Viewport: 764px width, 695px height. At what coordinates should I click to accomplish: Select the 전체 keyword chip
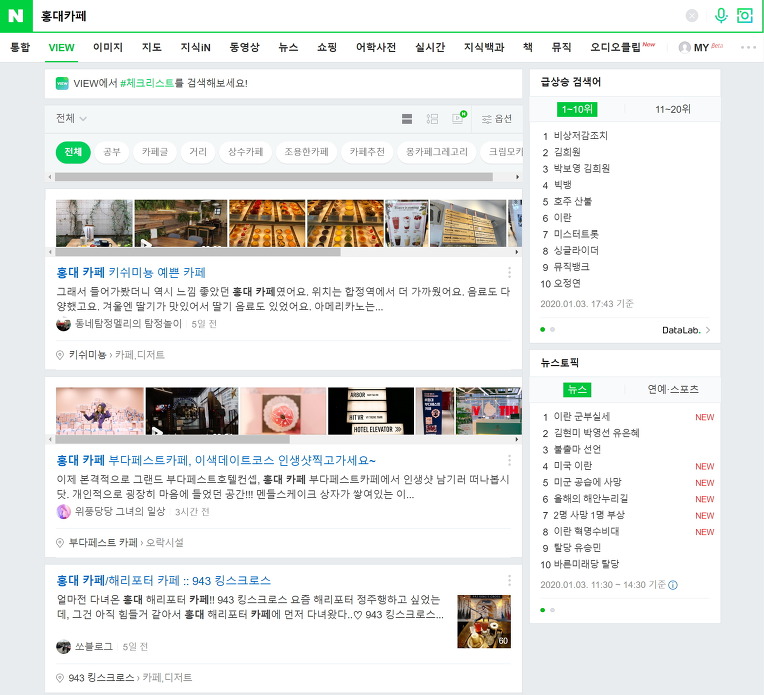73,152
